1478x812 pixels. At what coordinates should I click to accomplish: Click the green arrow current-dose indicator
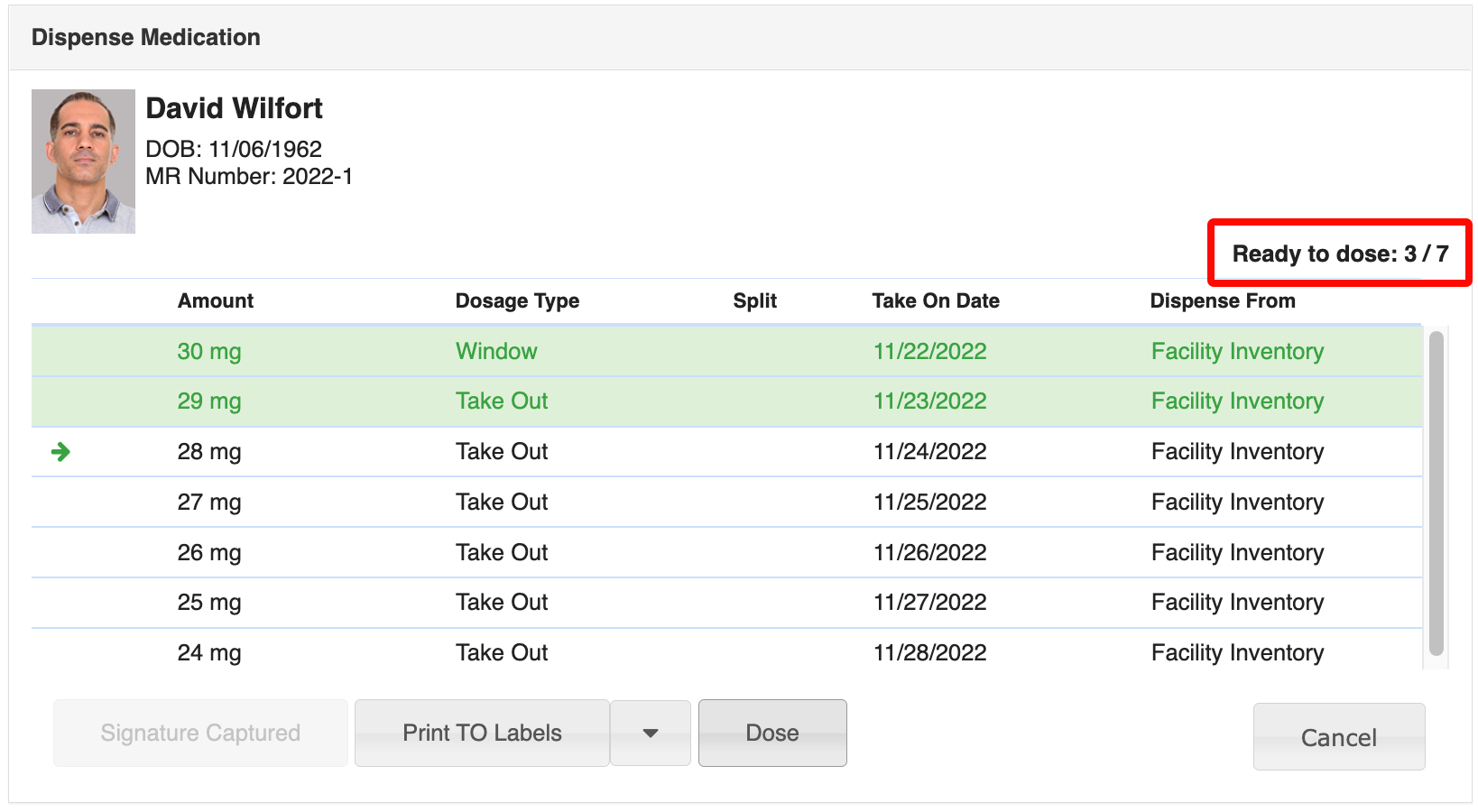(x=60, y=452)
